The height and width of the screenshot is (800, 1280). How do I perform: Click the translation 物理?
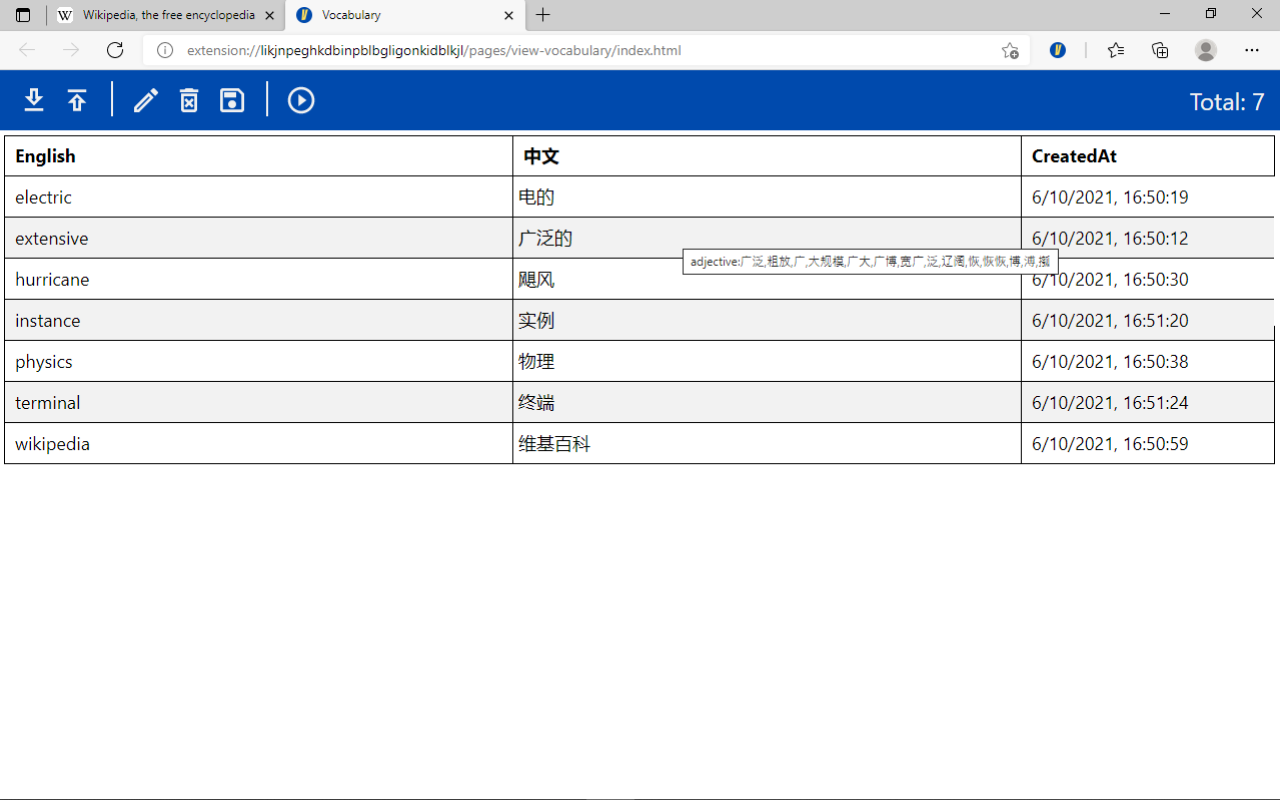point(536,361)
